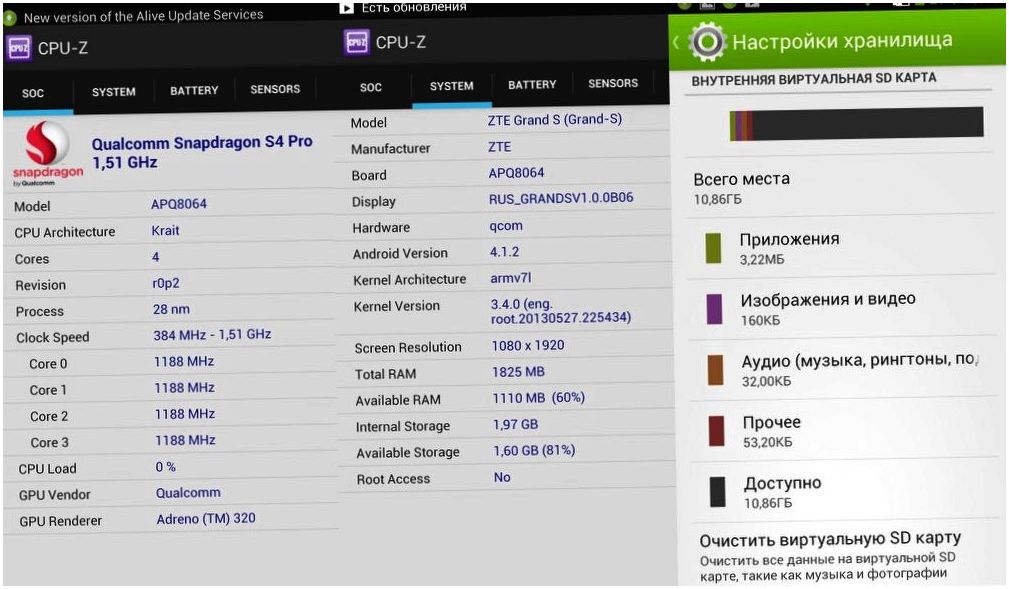The image size is (1009, 589).
Task: Tap Internal Storage value 1,97 GB
Action: pyautogui.click(x=515, y=425)
